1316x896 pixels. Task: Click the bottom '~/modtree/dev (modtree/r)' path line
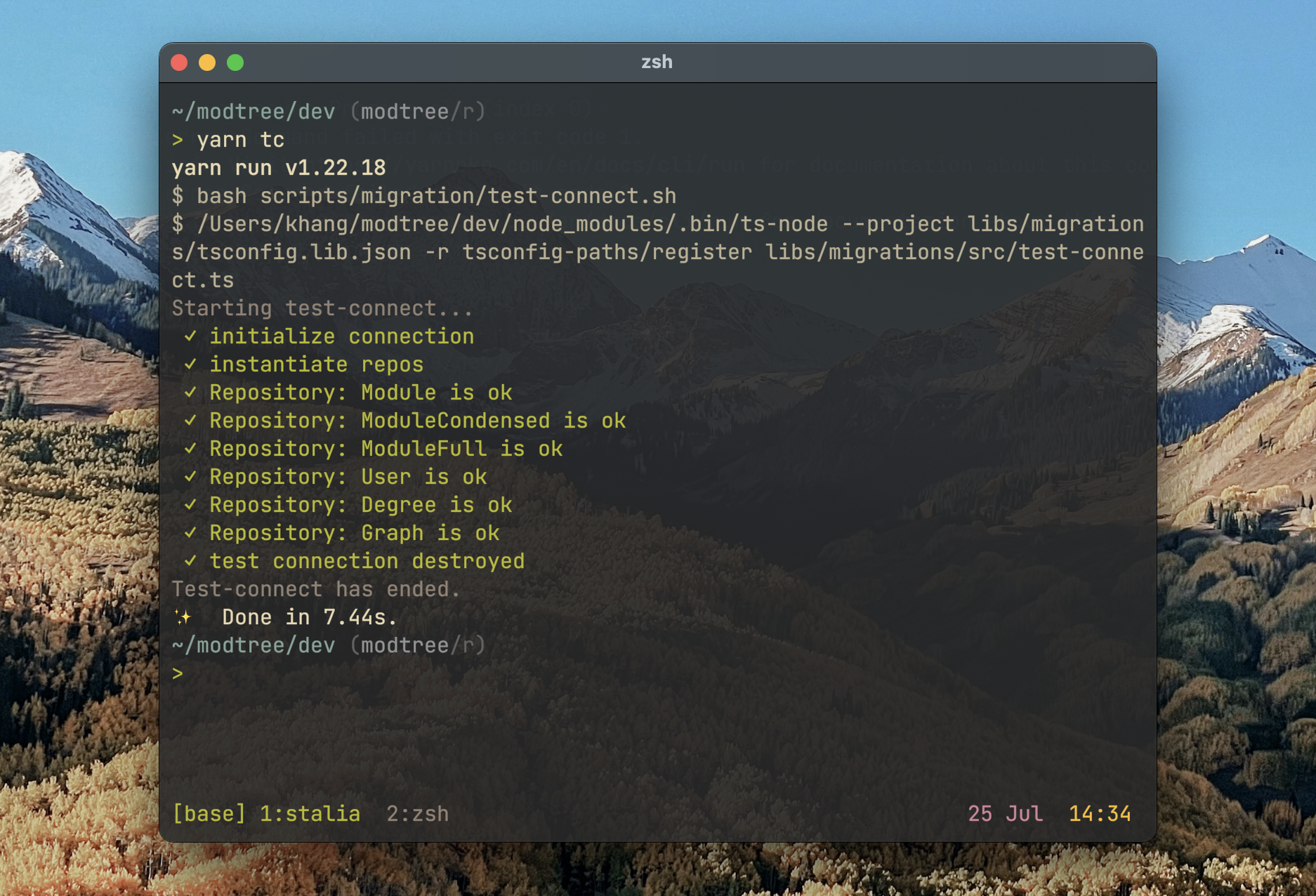(329, 645)
